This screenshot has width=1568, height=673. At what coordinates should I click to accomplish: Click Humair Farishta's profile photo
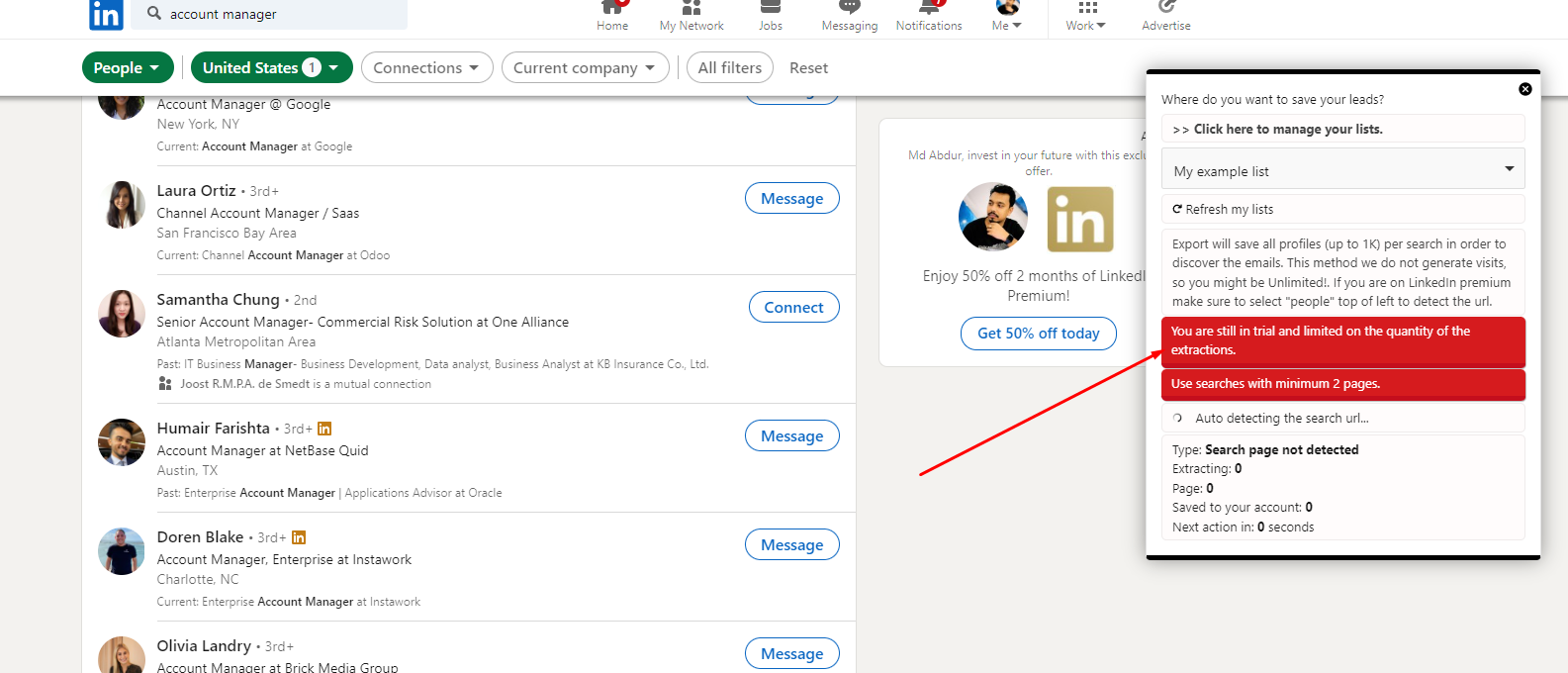tap(122, 442)
